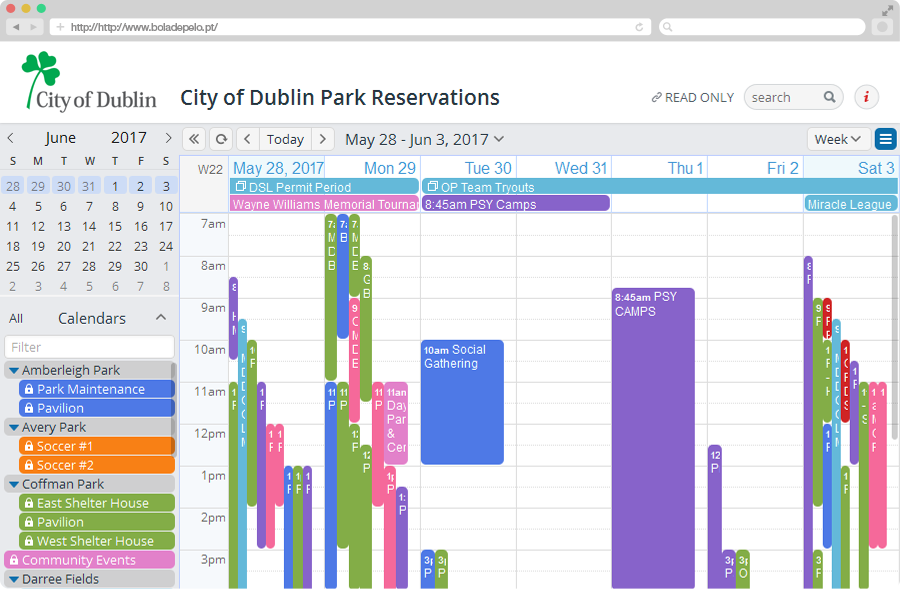The width and height of the screenshot is (900, 589).
Task: Go to next month in mini calendar
Action: click(x=168, y=138)
